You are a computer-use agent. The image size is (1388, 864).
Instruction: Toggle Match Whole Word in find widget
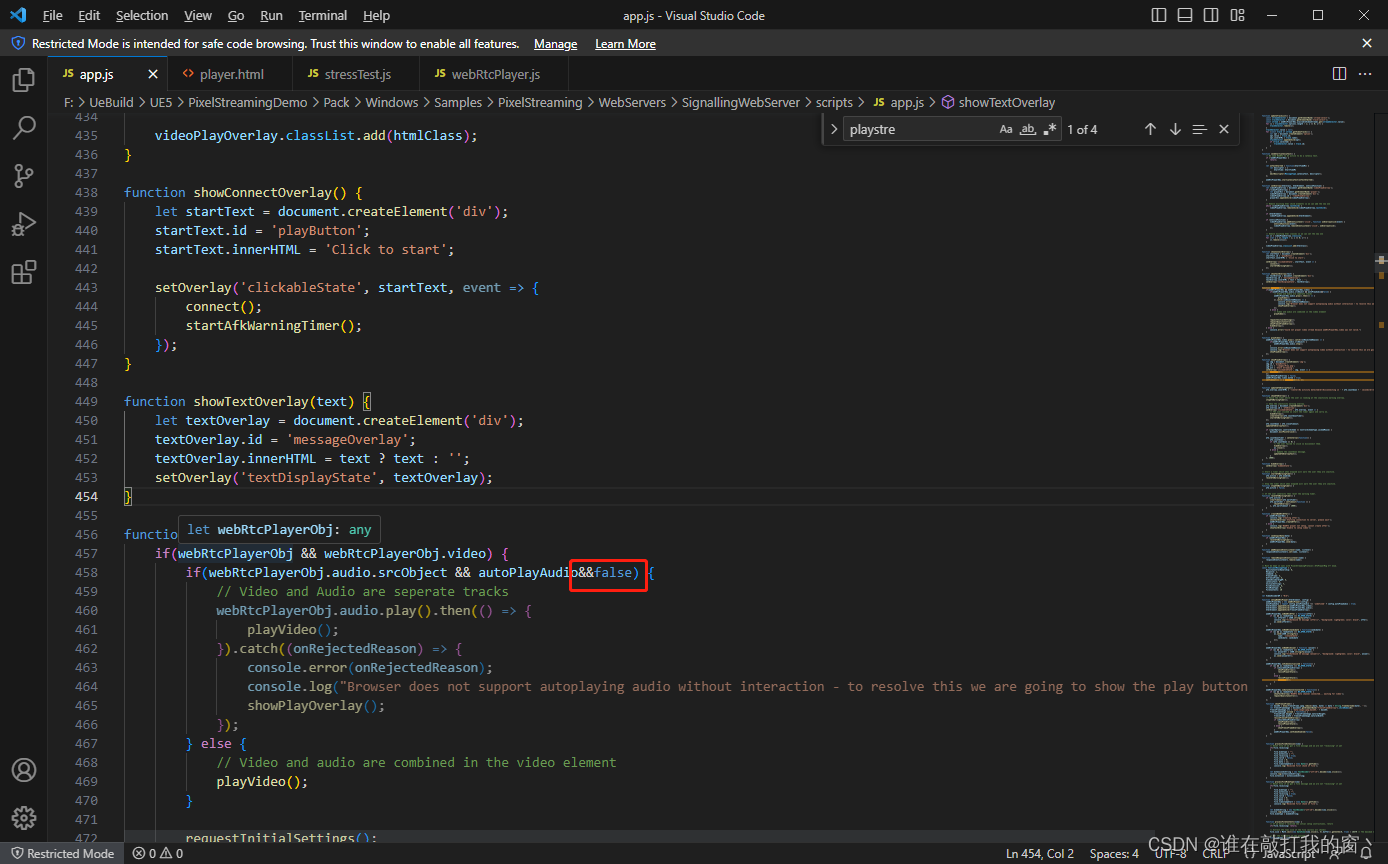[1028, 129]
